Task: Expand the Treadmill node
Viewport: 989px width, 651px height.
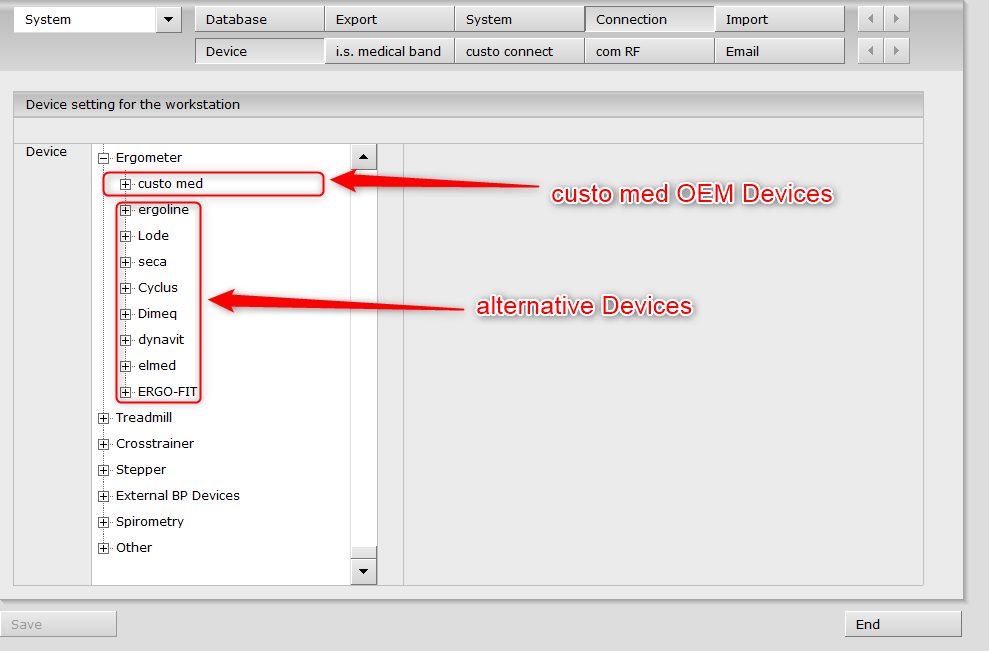Action: click(x=103, y=418)
